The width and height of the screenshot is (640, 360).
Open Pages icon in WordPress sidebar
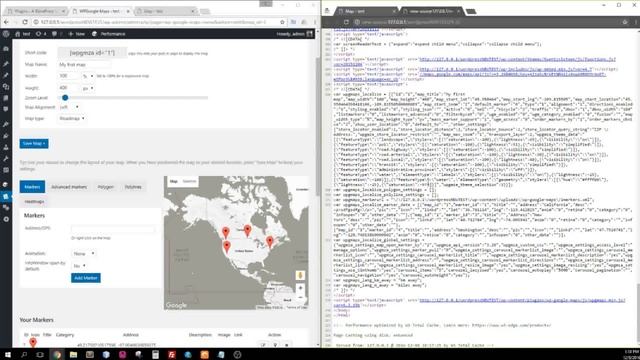click(6, 98)
